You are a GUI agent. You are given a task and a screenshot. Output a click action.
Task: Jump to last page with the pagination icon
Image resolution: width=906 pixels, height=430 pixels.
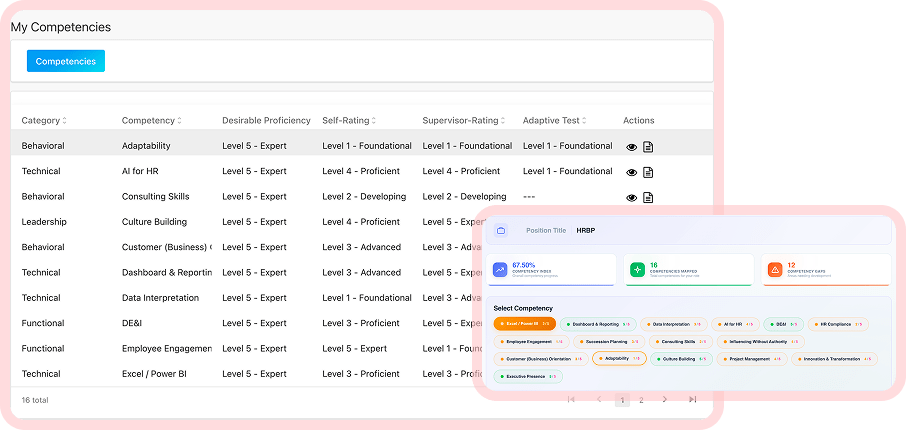tap(692, 399)
